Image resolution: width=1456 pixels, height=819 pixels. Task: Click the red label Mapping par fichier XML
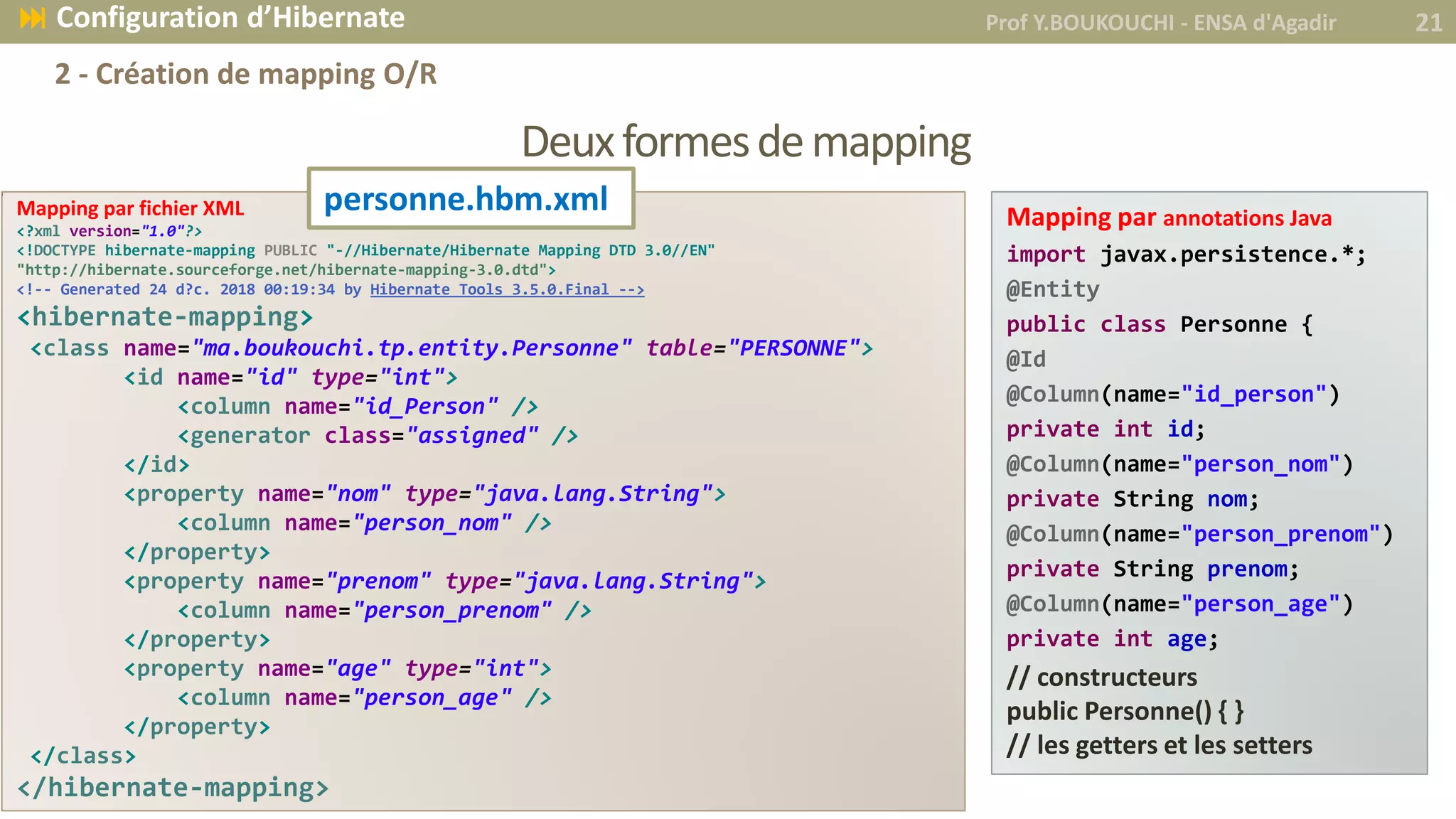pos(130,208)
